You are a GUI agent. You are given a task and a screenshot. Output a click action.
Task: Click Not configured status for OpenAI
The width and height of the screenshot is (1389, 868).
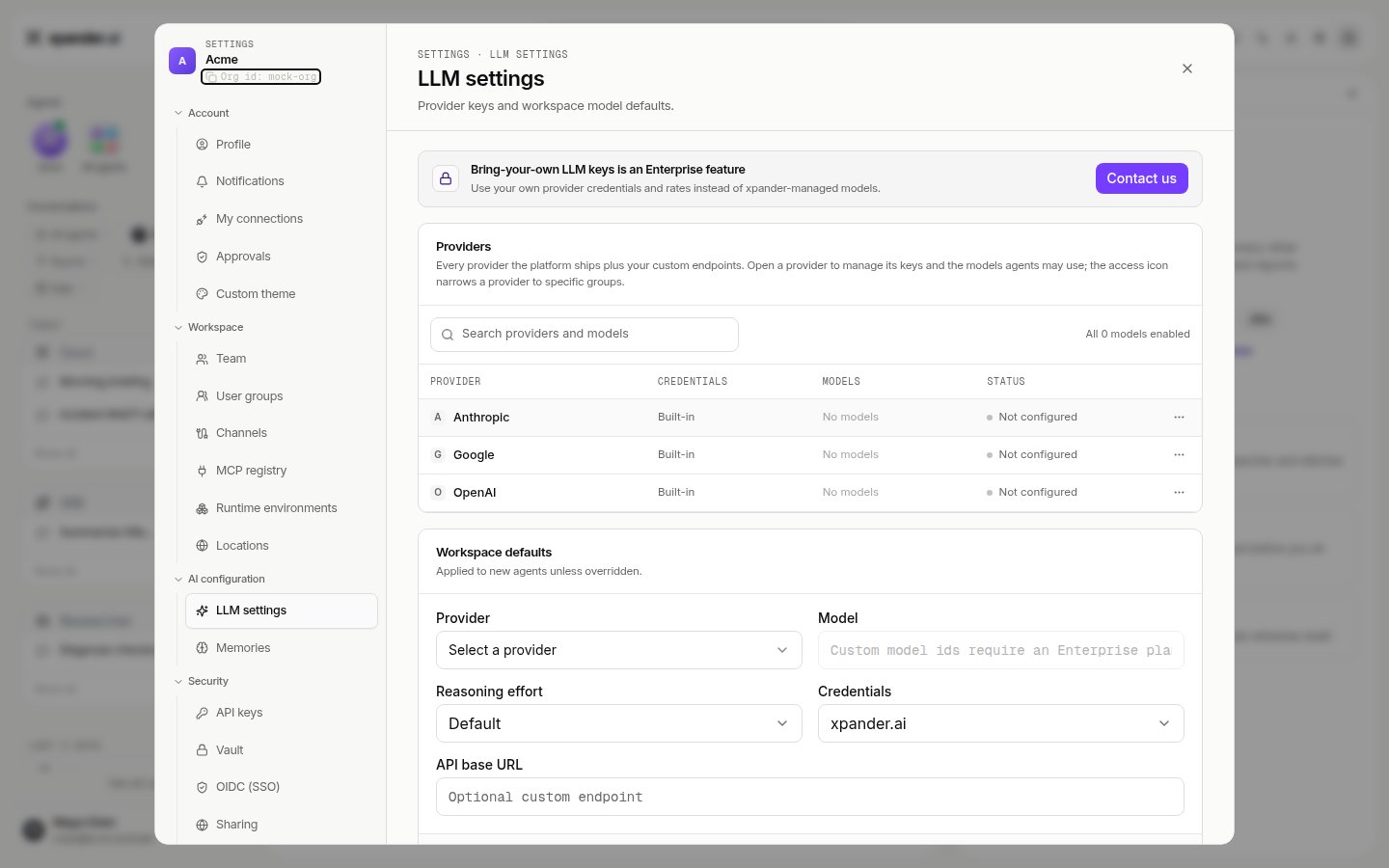pyautogui.click(x=1032, y=493)
